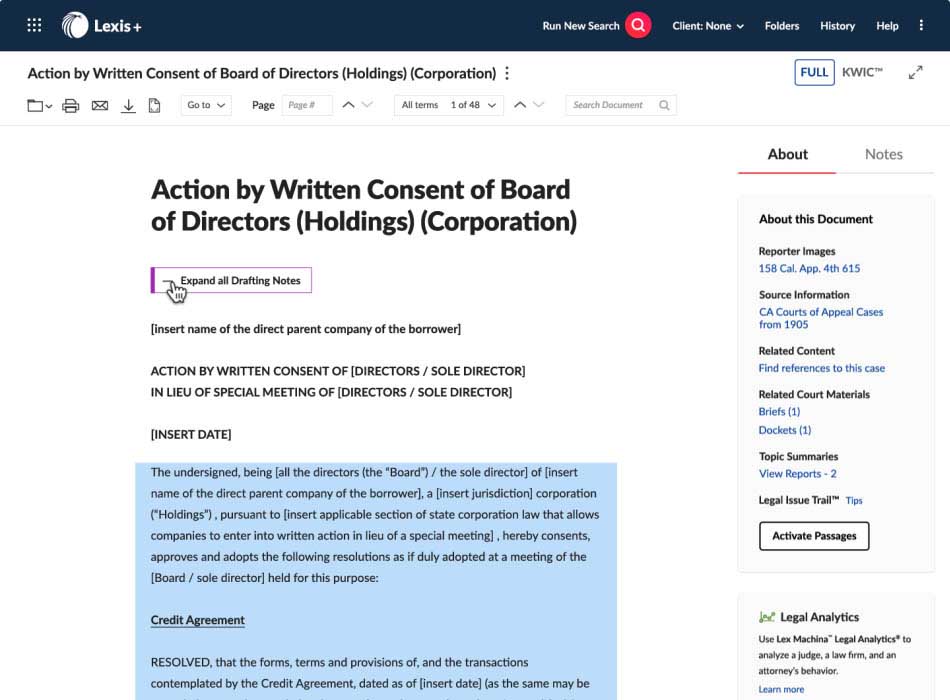Screen dimensions: 950x700
Task: Click the Credit Agreement heading link
Action: click(x=198, y=620)
